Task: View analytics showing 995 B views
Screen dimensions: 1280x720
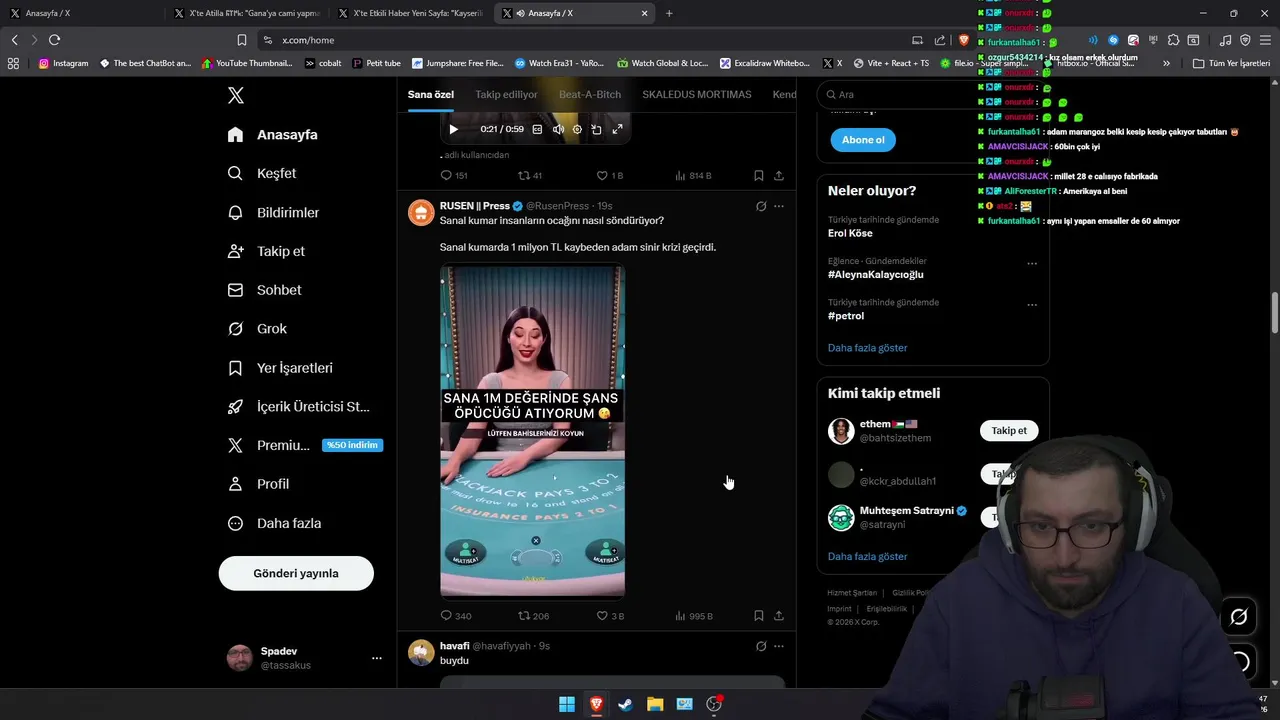Action: pos(694,616)
